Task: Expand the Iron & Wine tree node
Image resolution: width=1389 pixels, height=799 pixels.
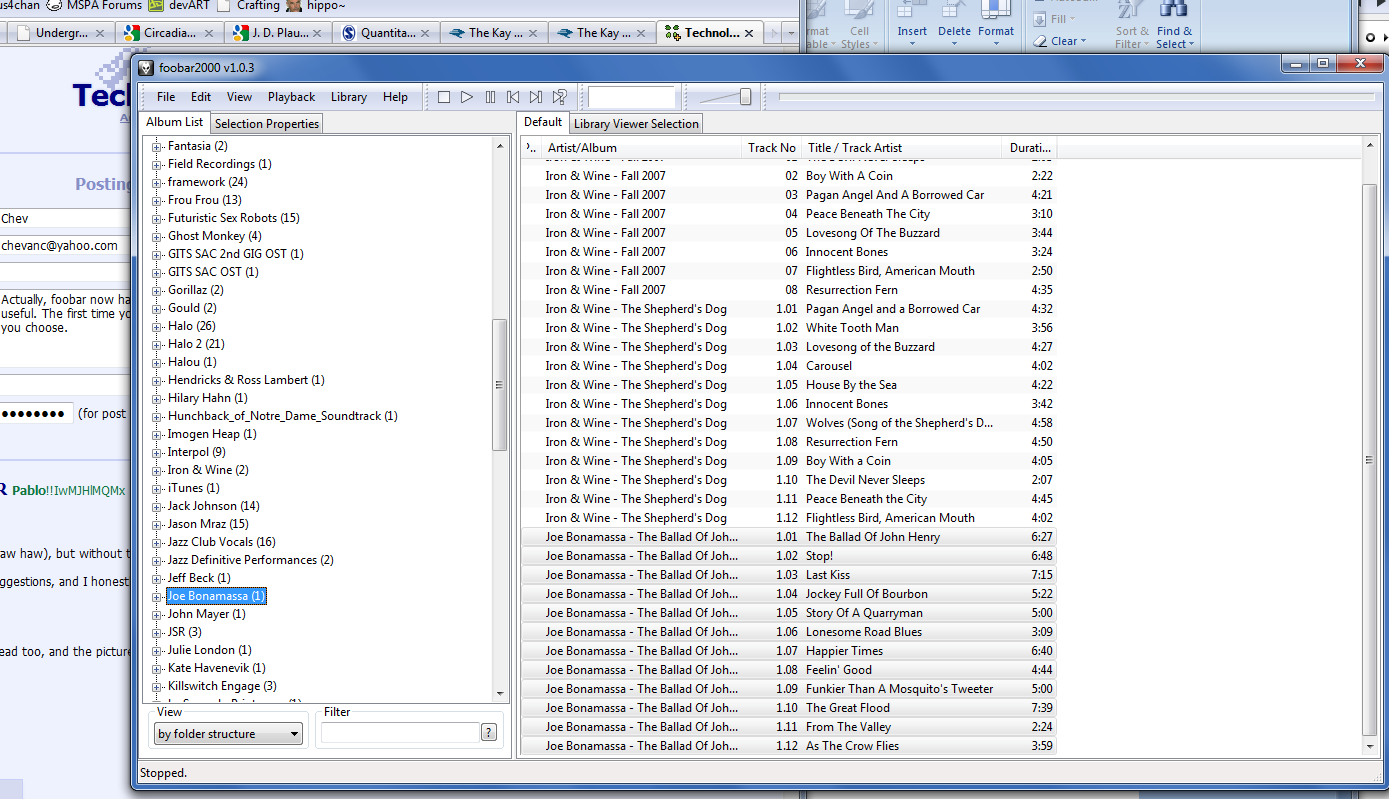Action: 157,471
